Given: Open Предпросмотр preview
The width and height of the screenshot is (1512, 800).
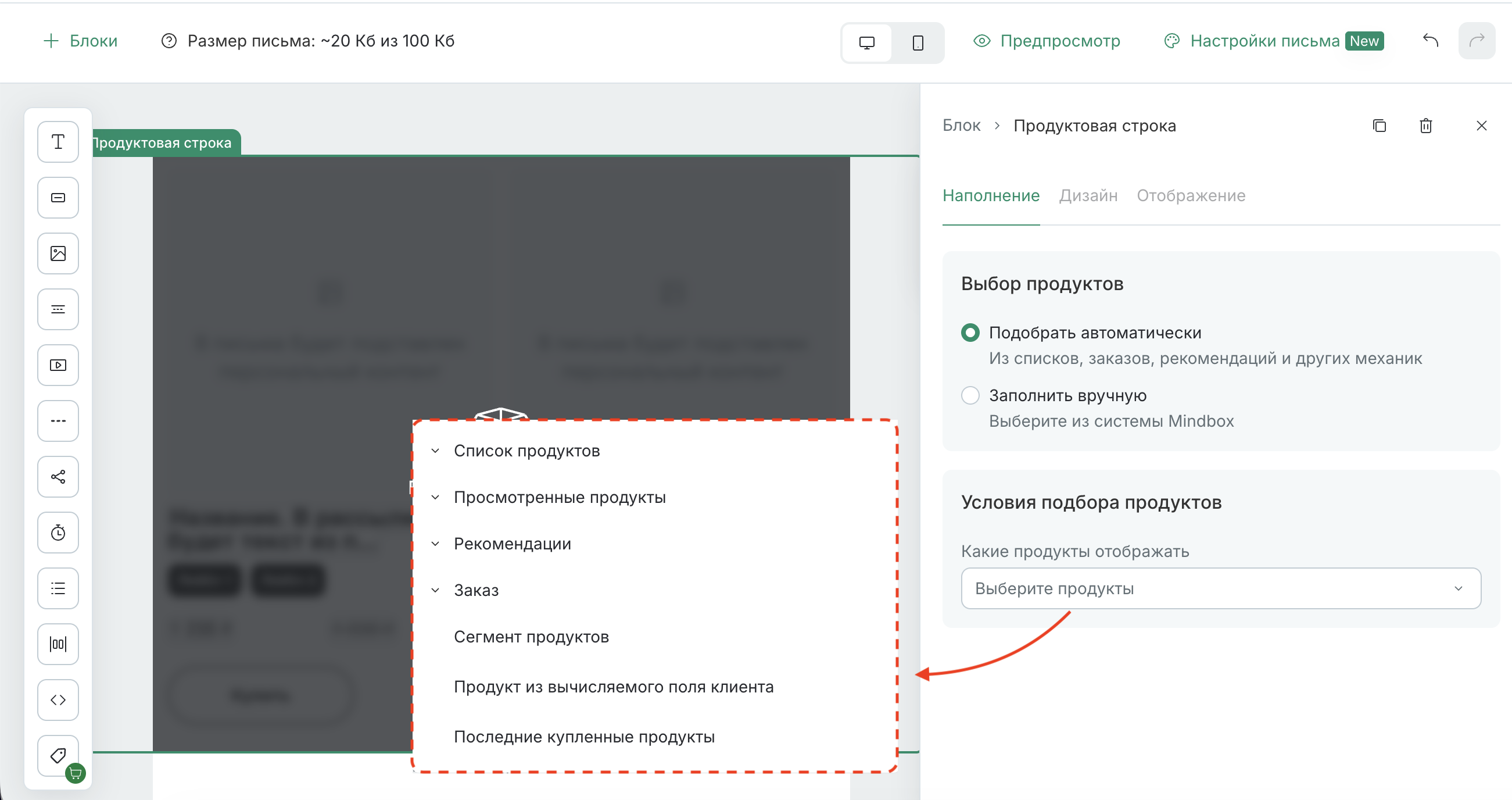Looking at the screenshot, I should click(1047, 41).
